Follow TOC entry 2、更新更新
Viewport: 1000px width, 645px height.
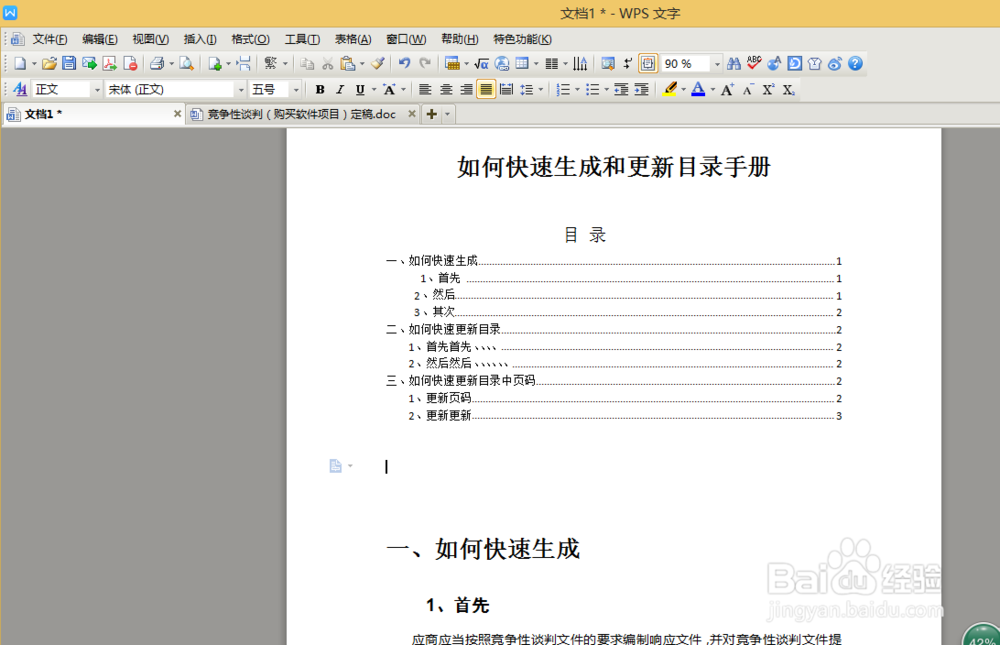point(440,416)
